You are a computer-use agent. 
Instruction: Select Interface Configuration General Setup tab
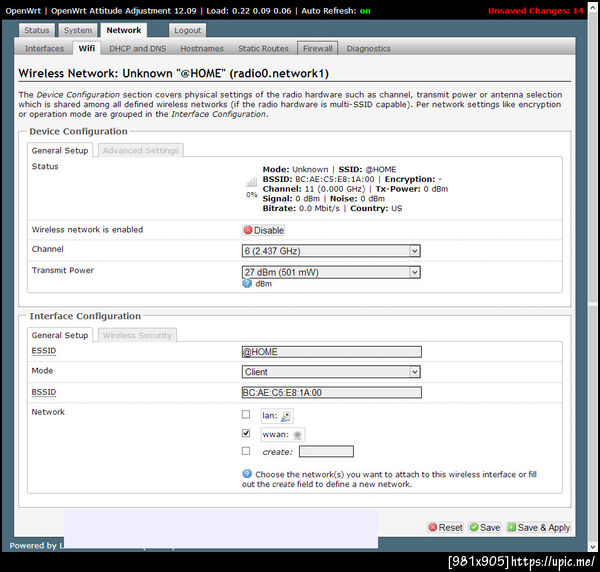[60, 335]
